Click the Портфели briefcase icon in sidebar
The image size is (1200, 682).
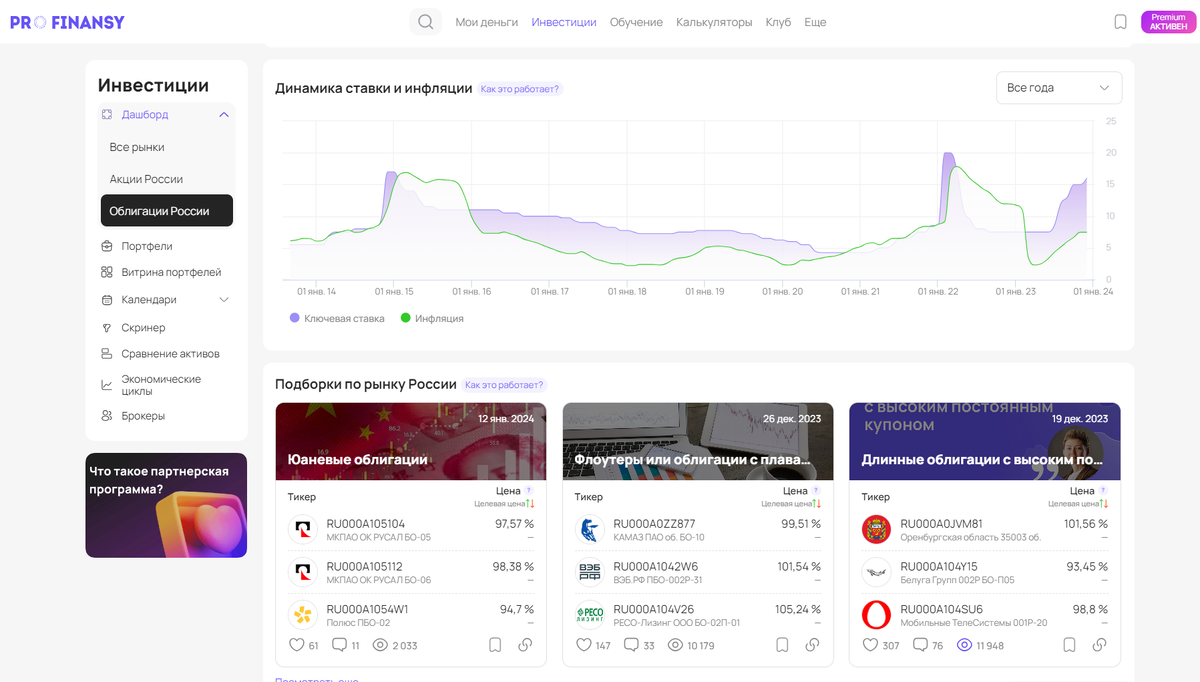[x=107, y=246]
